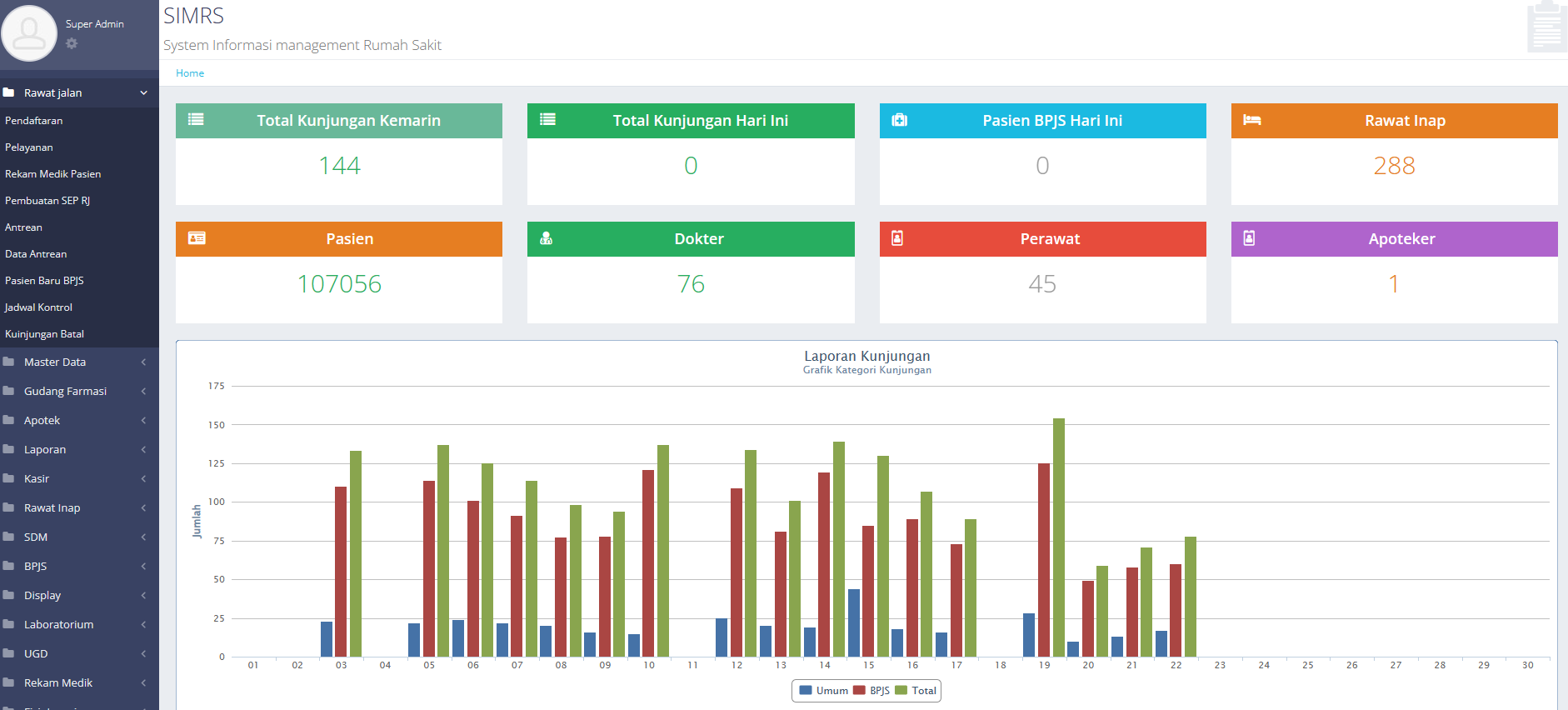Click the bed icon on Rawat Inap card
Screen dimensions: 1568x710
1251,120
